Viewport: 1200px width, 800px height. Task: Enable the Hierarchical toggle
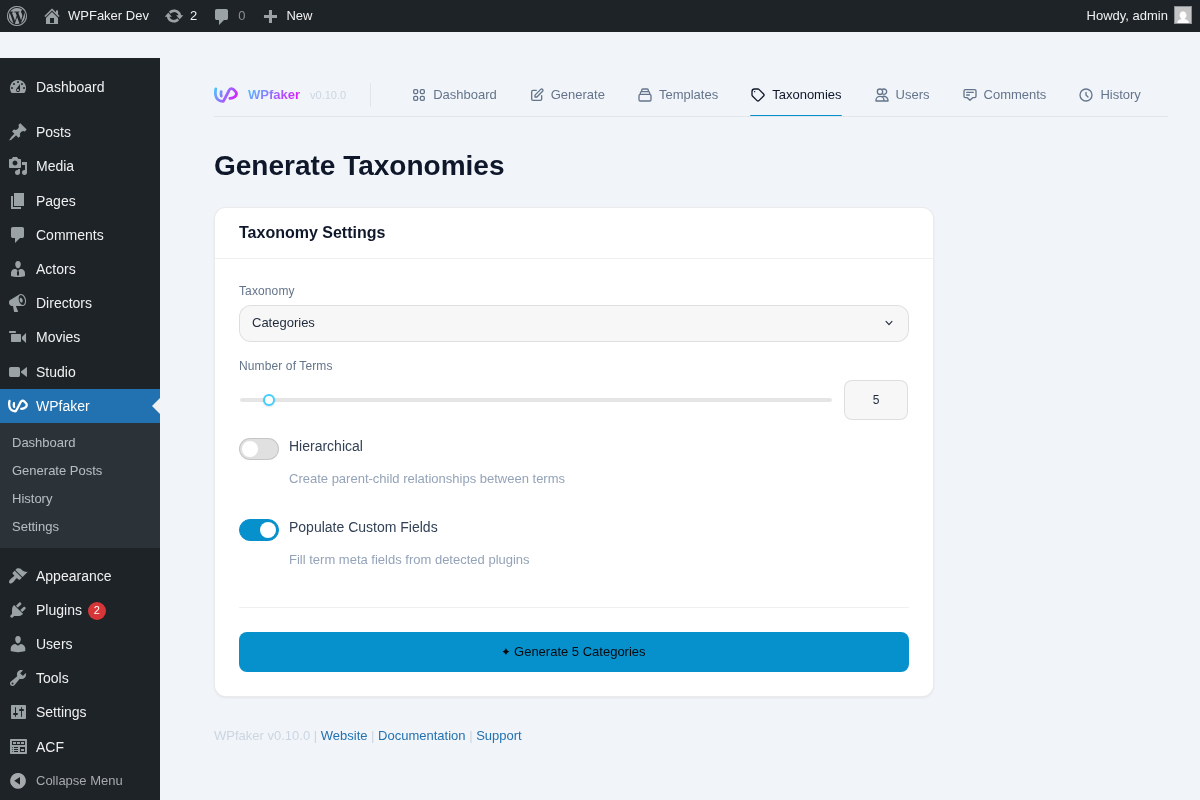point(259,448)
